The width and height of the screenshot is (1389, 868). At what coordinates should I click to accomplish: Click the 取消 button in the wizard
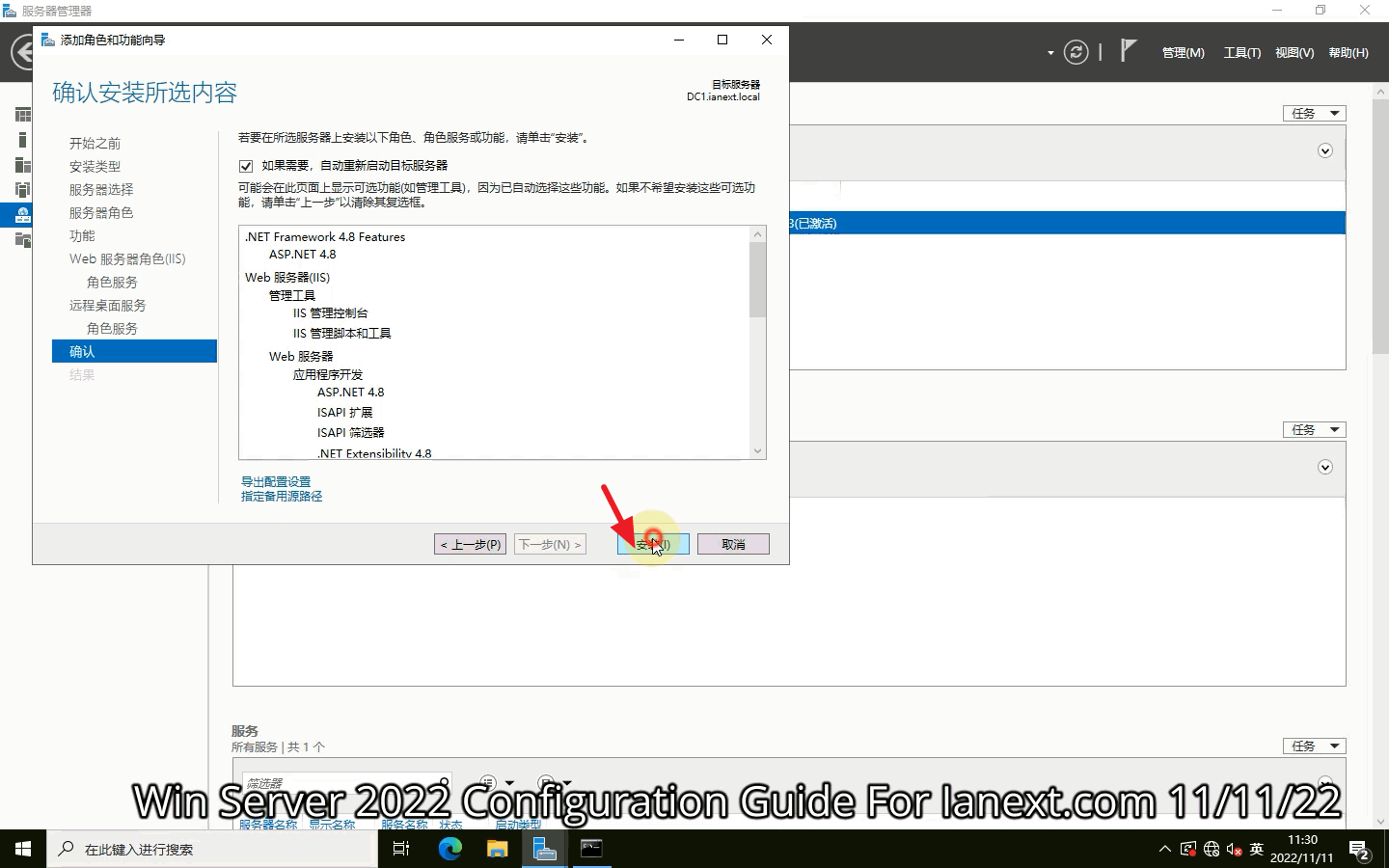point(733,544)
